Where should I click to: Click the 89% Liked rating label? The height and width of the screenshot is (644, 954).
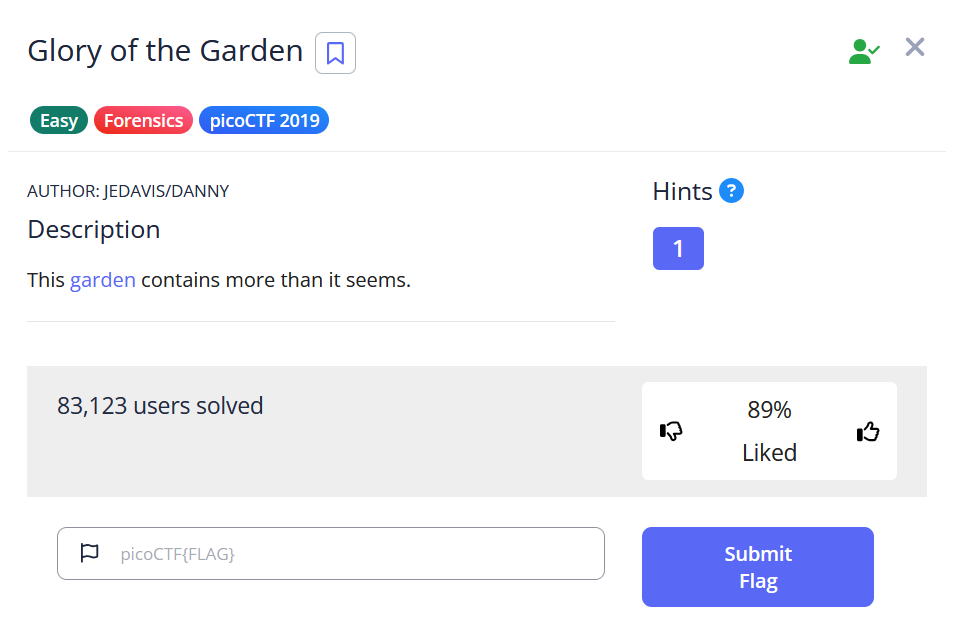(769, 431)
